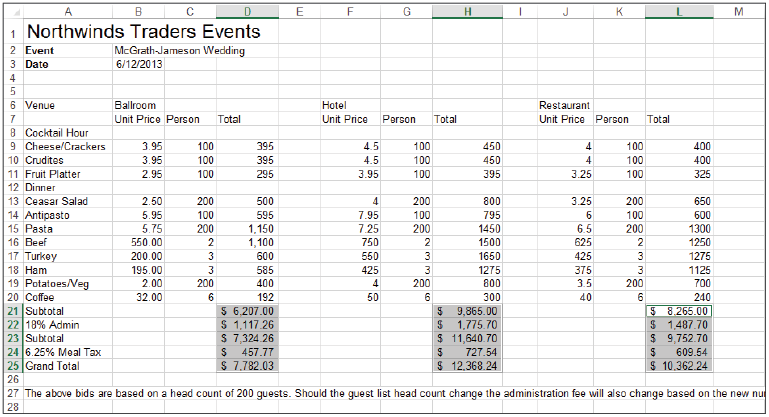Select Restaurant grand total $10,362.24 cell

[681, 368]
